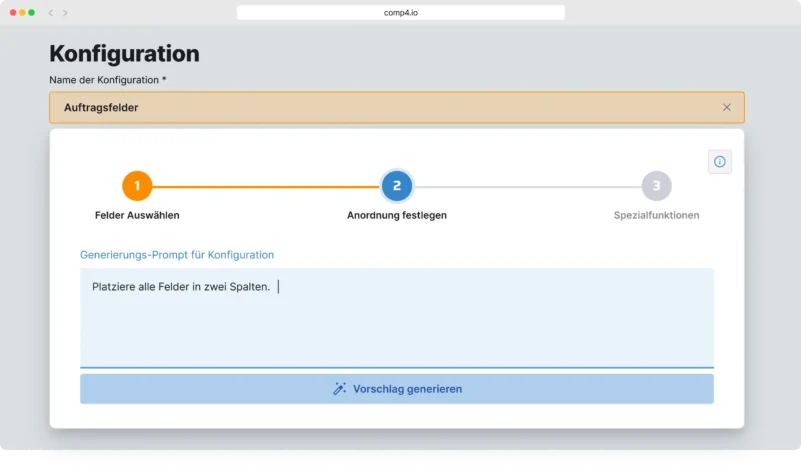Click the Vorschlag generieren button
The height and width of the screenshot is (471, 801).
click(x=396, y=389)
